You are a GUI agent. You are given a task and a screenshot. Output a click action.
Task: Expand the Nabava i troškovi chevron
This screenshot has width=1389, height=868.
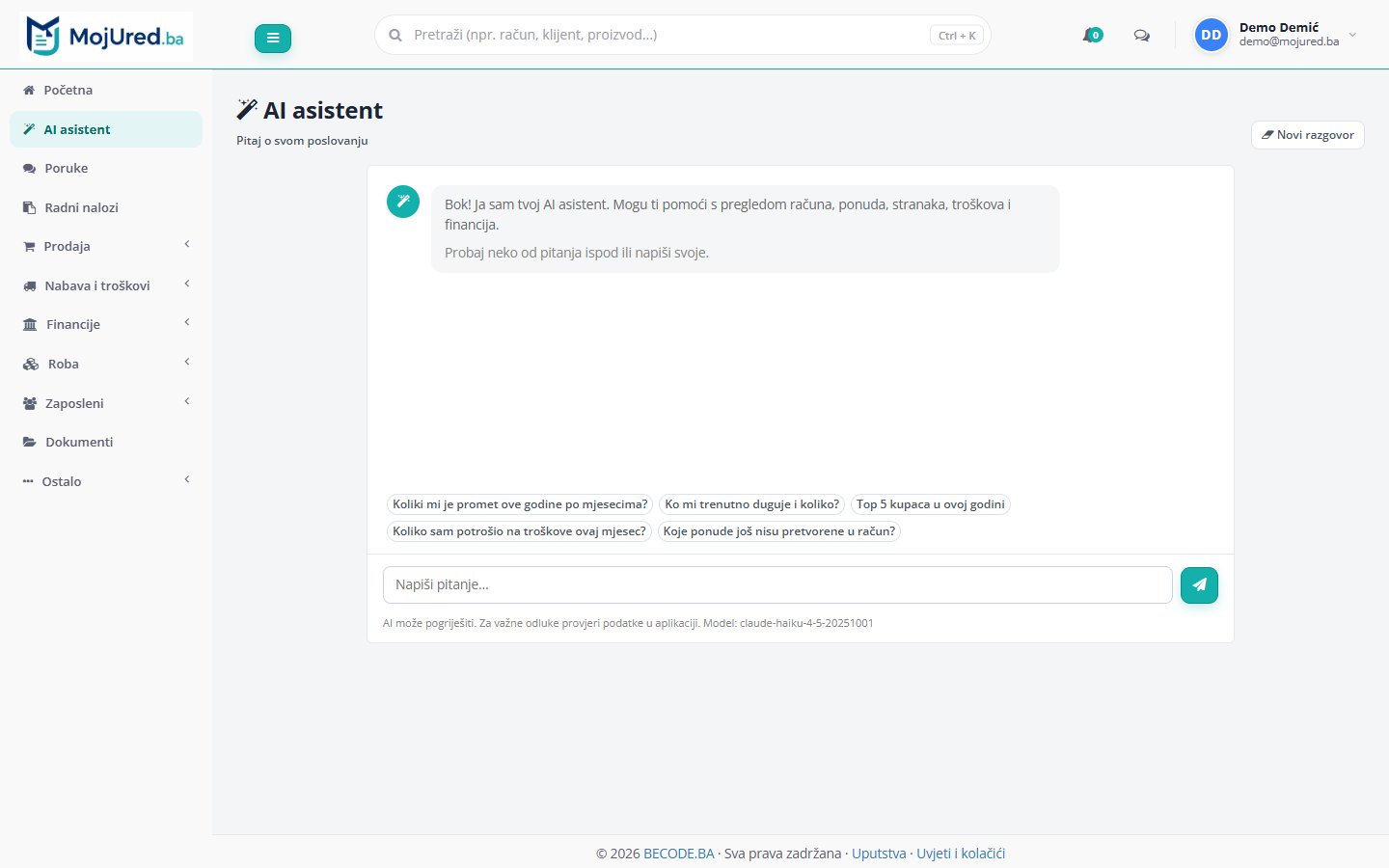pyautogui.click(x=187, y=285)
